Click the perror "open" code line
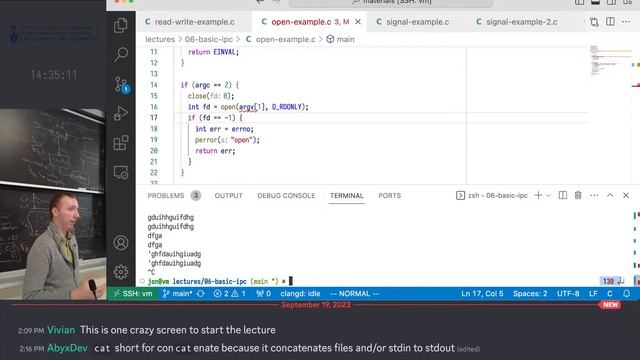The width and height of the screenshot is (640, 360). (227, 140)
